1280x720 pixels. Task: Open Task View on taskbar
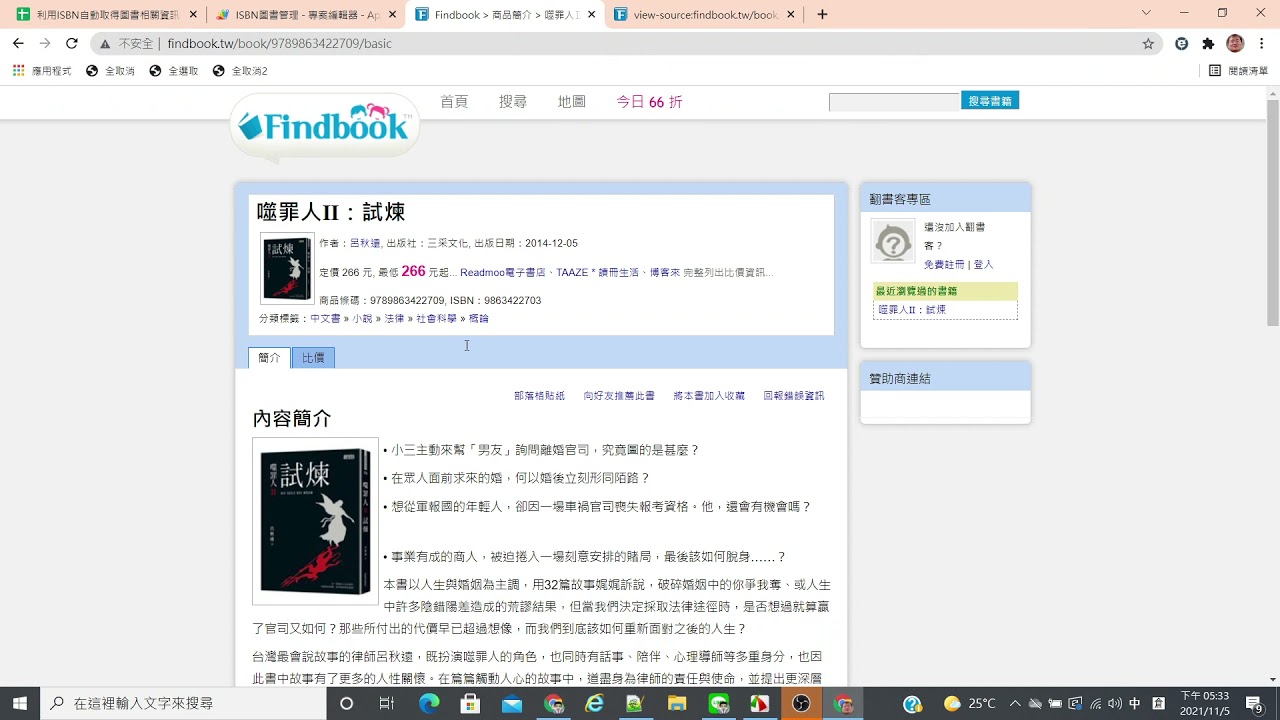[x=387, y=703]
